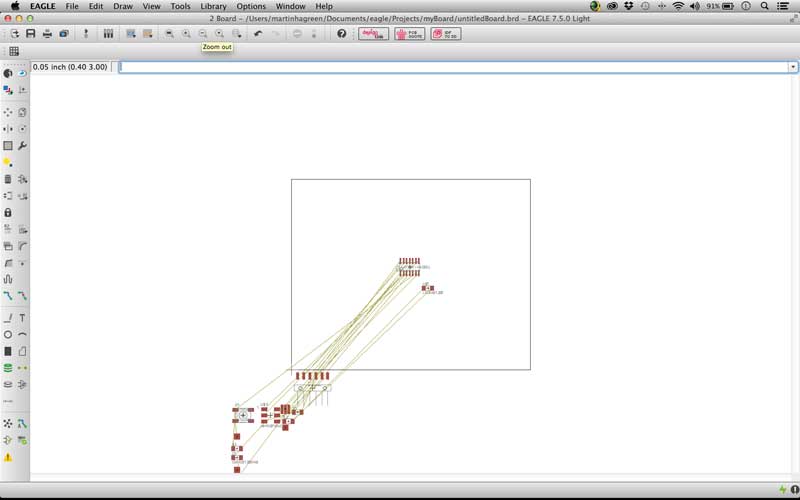Click the Go traffic-light icon
800x500 pixels.
click(x=314, y=34)
